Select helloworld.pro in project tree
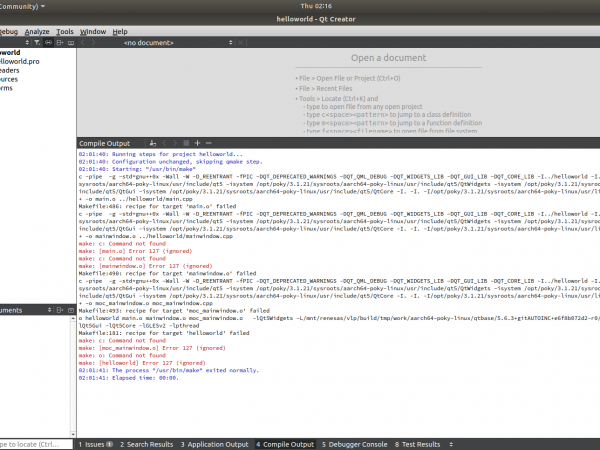The height and width of the screenshot is (450, 600). coord(23,61)
